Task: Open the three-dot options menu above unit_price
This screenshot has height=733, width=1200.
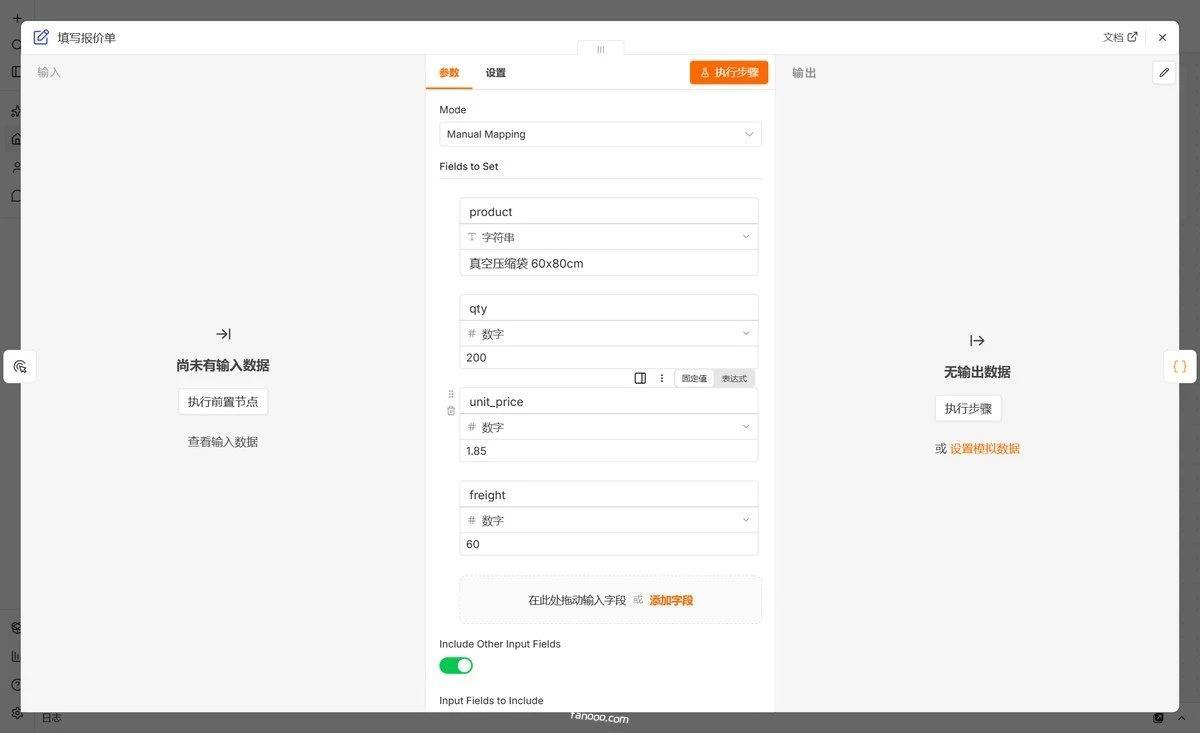Action: click(661, 378)
